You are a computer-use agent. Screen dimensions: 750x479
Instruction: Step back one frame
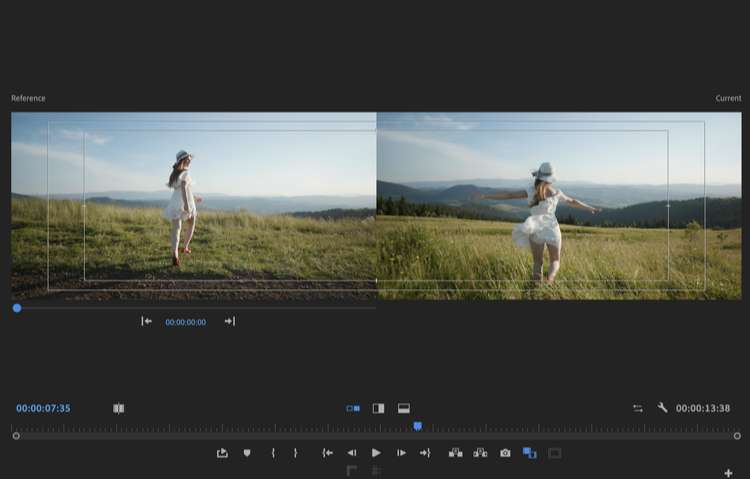[x=352, y=453]
